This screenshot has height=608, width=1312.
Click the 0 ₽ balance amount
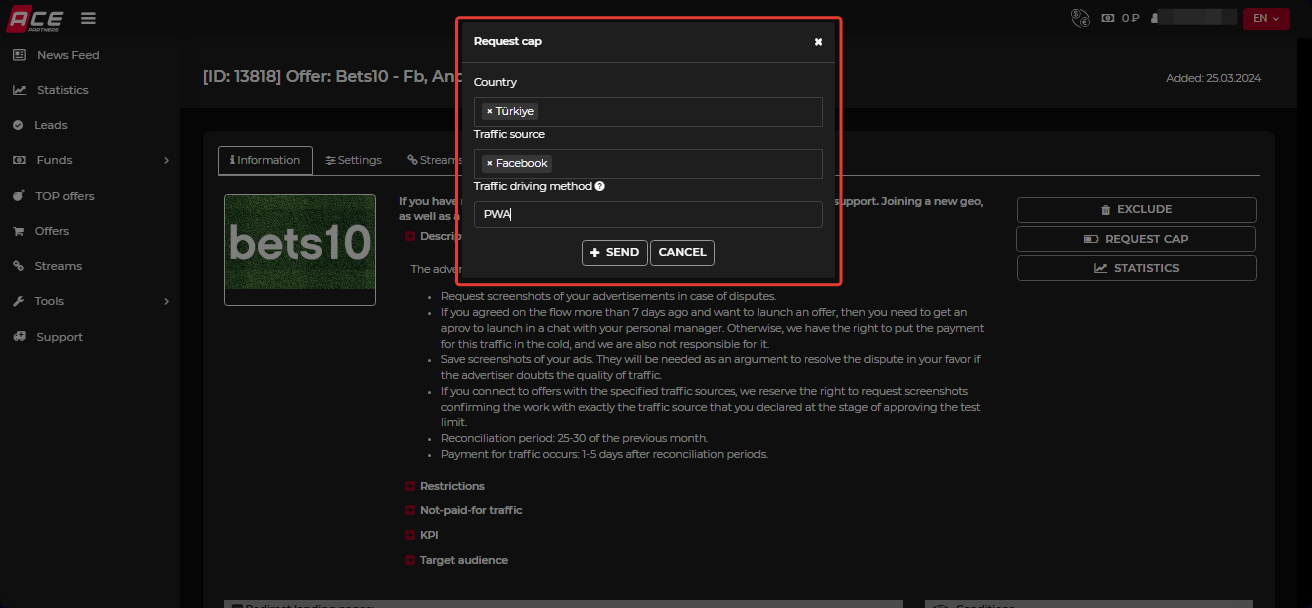point(1130,18)
